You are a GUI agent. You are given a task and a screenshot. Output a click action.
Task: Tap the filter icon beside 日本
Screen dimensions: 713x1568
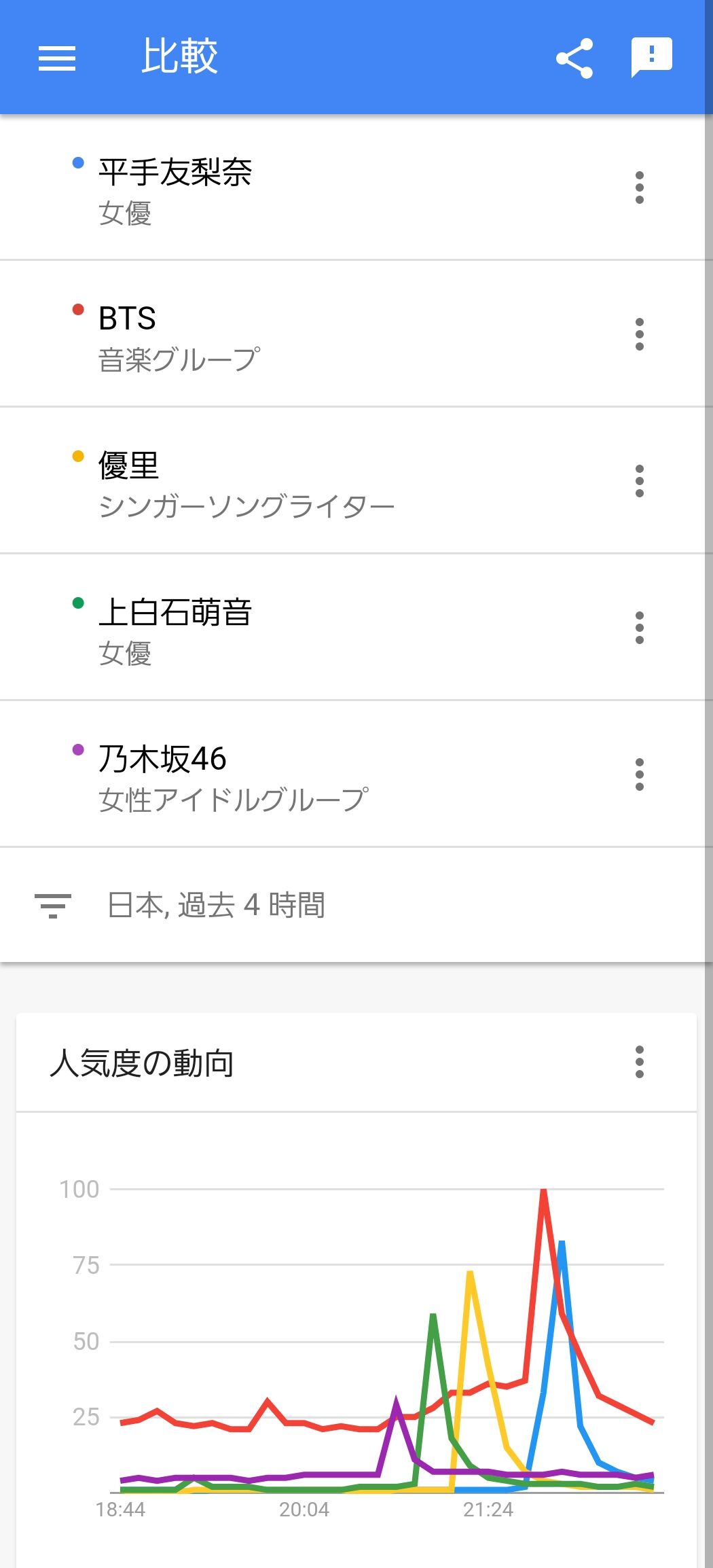pyautogui.click(x=53, y=906)
